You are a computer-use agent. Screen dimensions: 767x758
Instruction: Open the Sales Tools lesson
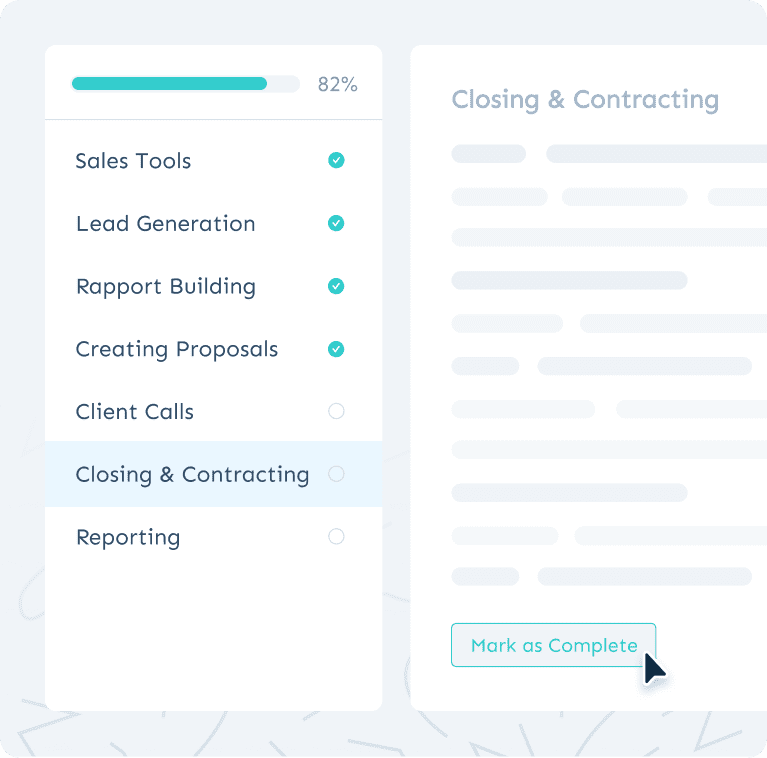(x=133, y=161)
